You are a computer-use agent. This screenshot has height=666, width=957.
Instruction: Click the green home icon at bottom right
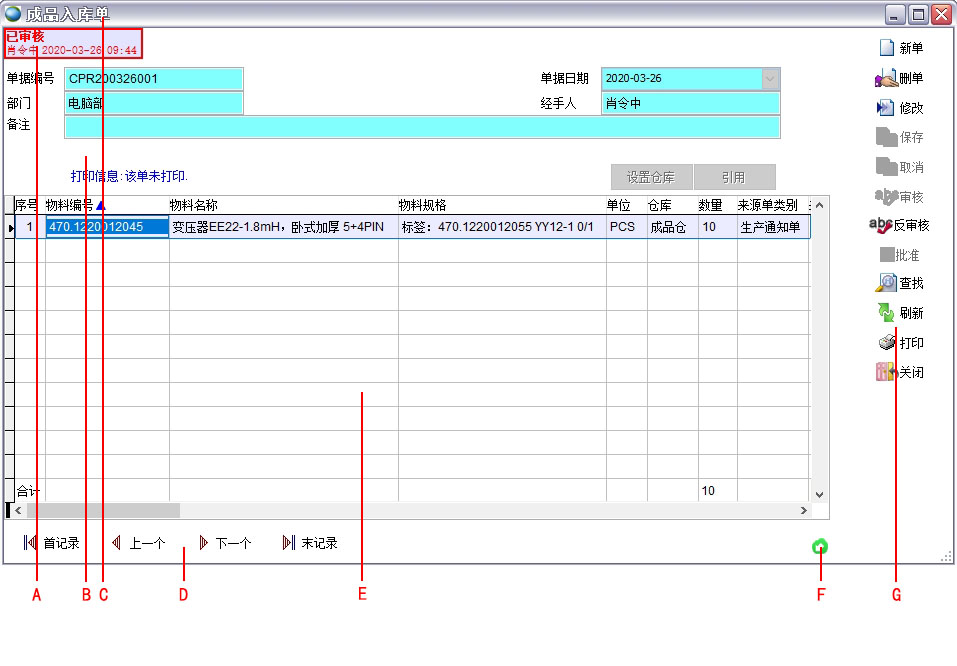pyautogui.click(x=820, y=546)
